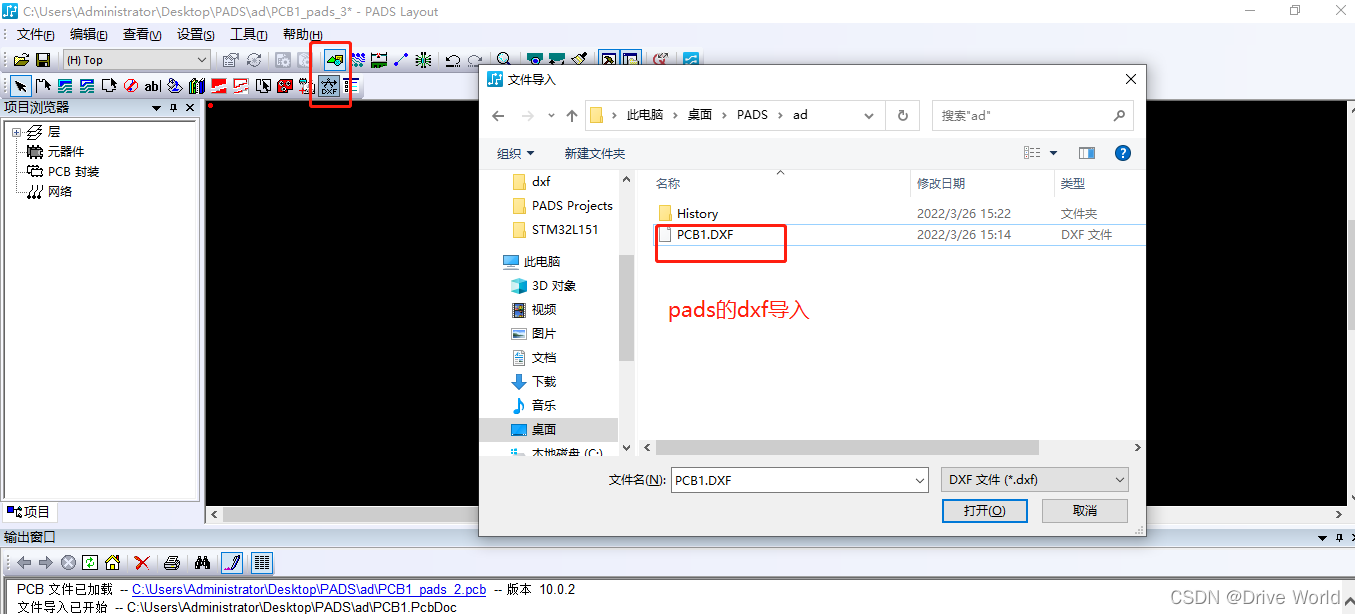Select the History folder in file list
This screenshot has height=614, width=1355.
(x=697, y=213)
